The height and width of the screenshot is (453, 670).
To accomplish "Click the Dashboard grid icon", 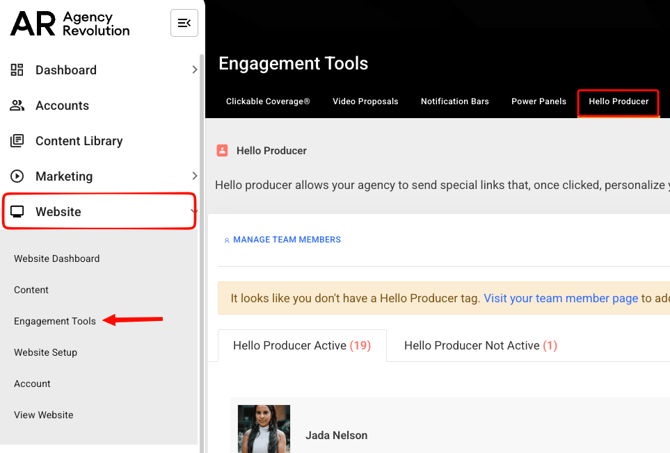I will (x=17, y=70).
